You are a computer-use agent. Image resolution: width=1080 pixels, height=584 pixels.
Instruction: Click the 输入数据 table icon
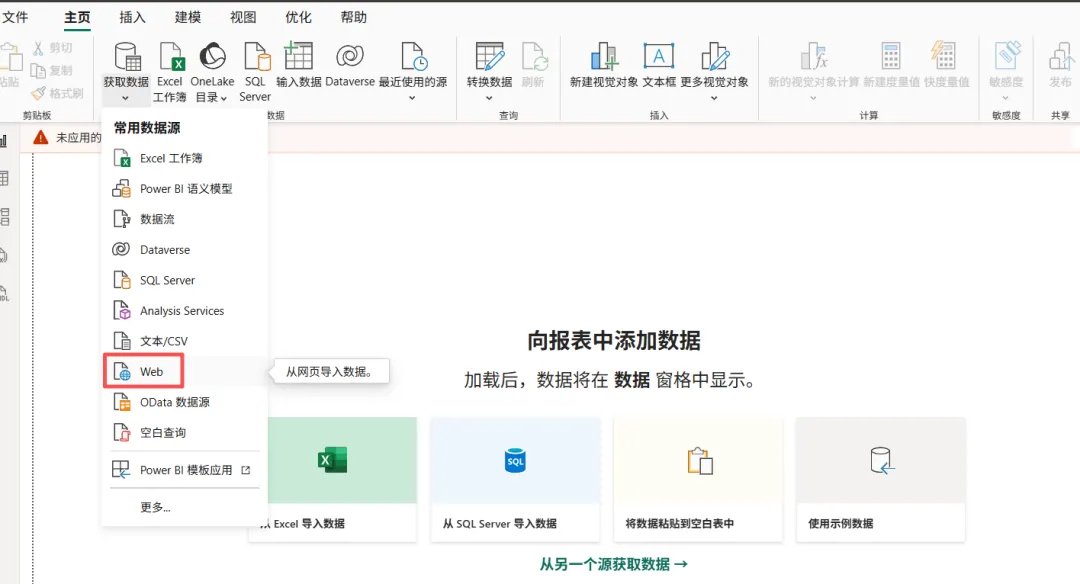point(298,56)
